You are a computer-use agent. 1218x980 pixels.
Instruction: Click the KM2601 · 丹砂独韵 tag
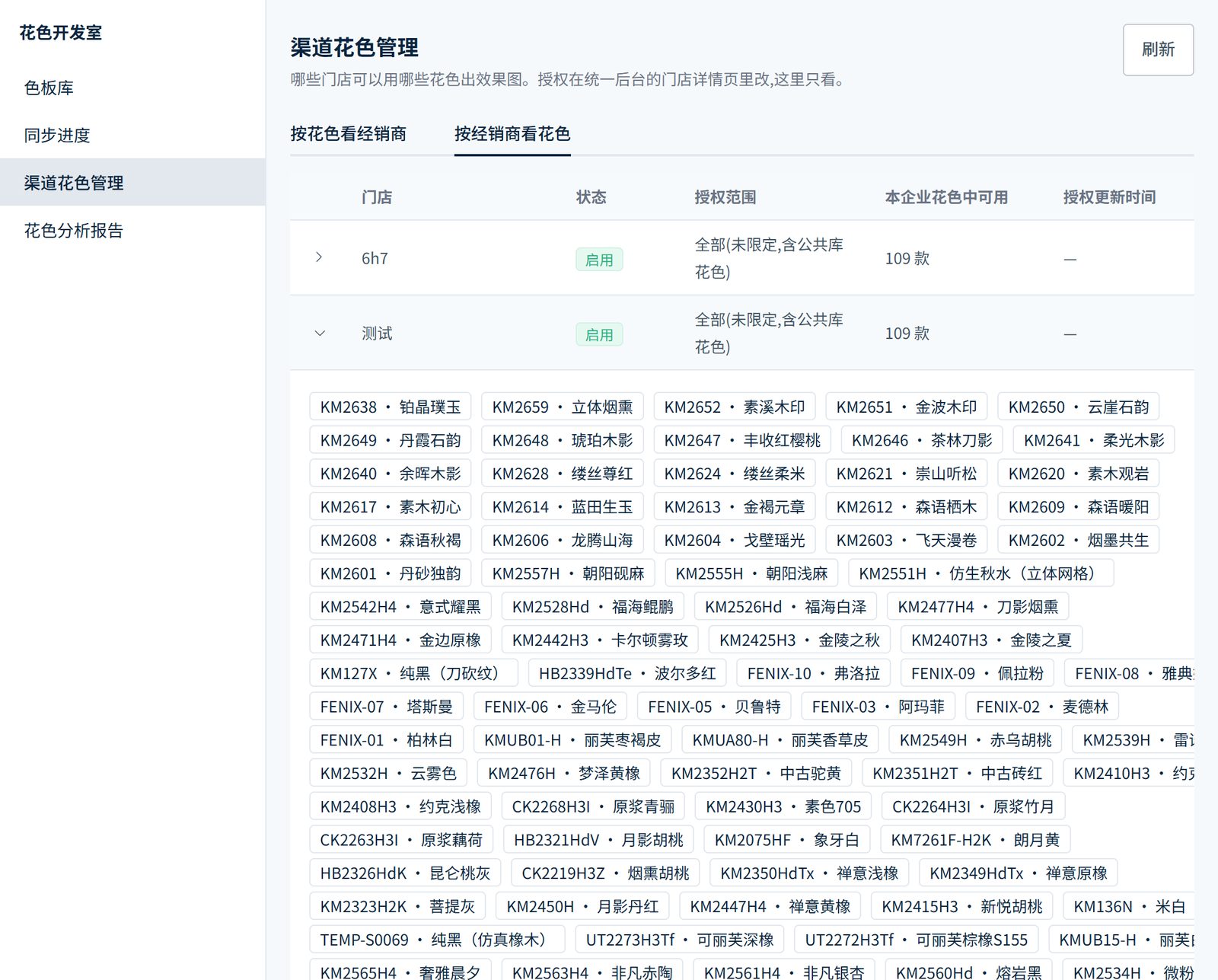[x=391, y=573]
